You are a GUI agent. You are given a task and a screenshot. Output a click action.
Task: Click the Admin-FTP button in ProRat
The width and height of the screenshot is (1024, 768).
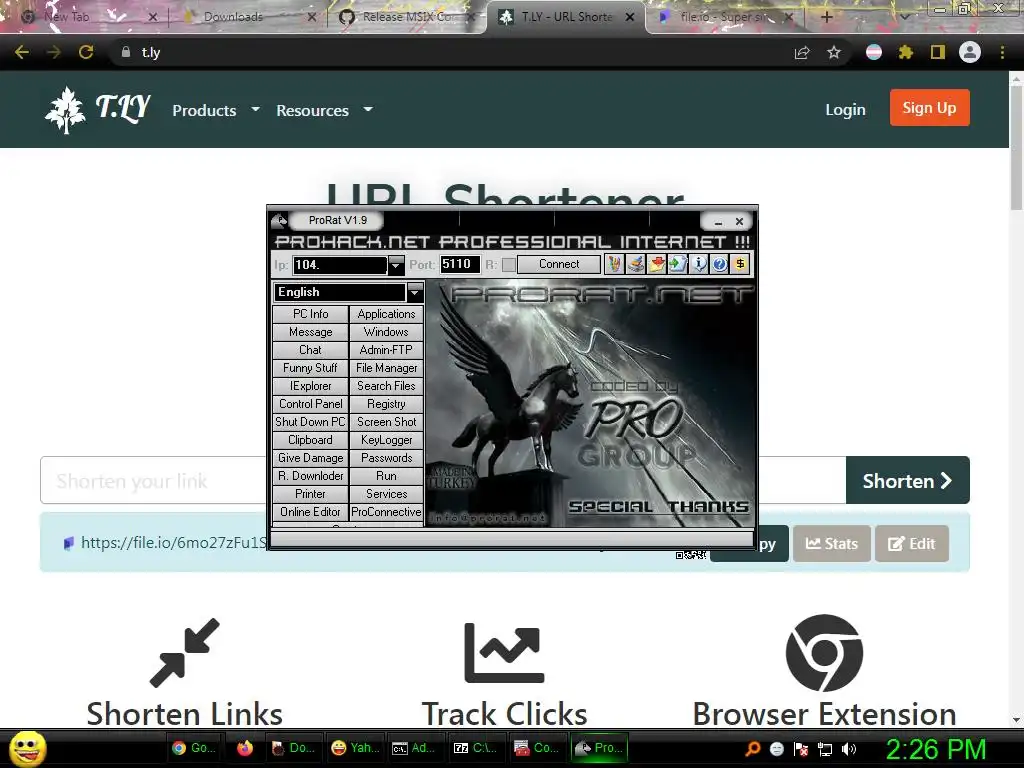point(387,350)
